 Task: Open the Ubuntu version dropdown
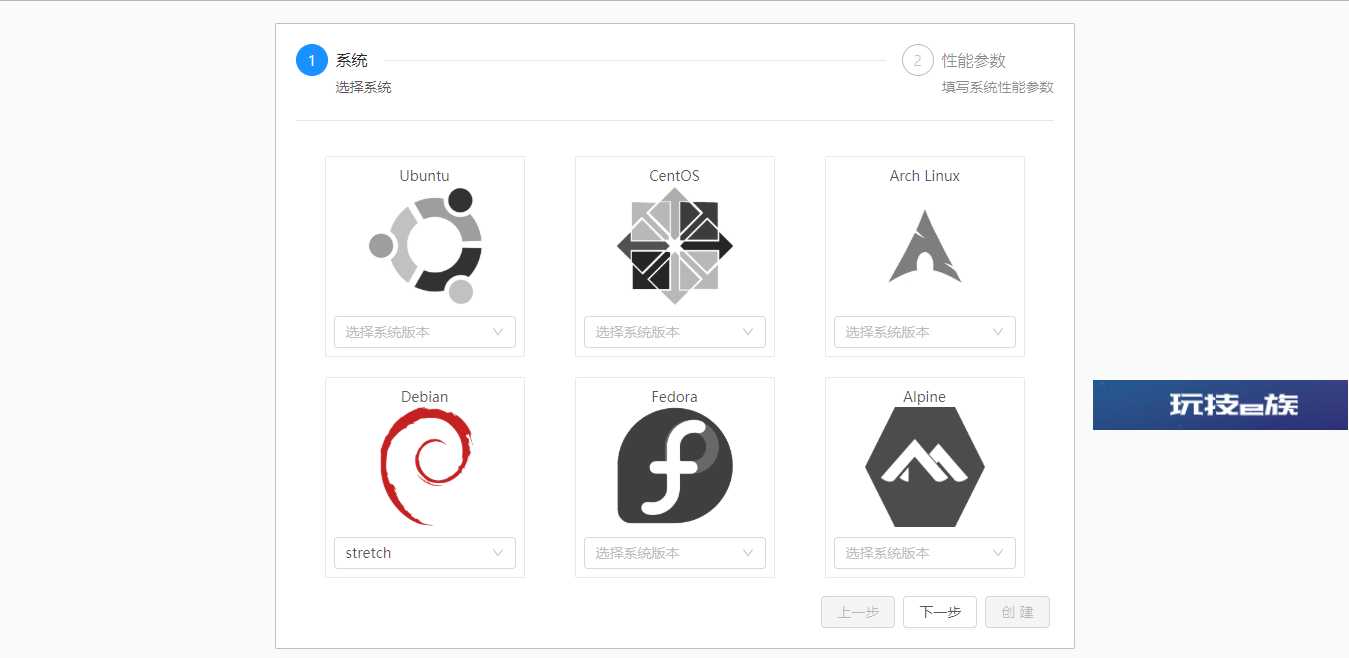(425, 332)
